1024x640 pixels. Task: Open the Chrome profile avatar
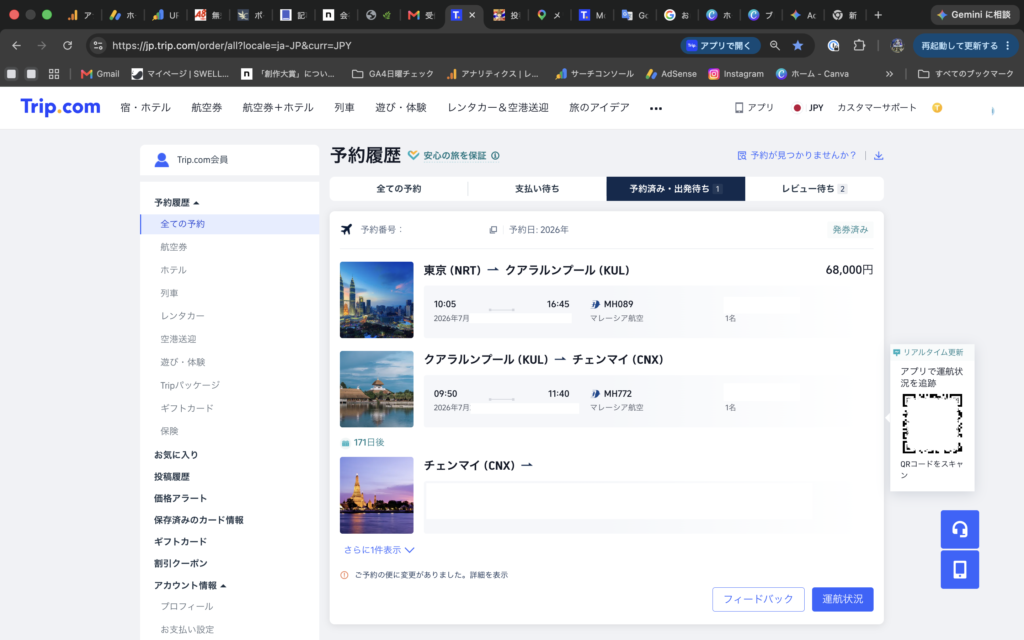click(x=897, y=46)
